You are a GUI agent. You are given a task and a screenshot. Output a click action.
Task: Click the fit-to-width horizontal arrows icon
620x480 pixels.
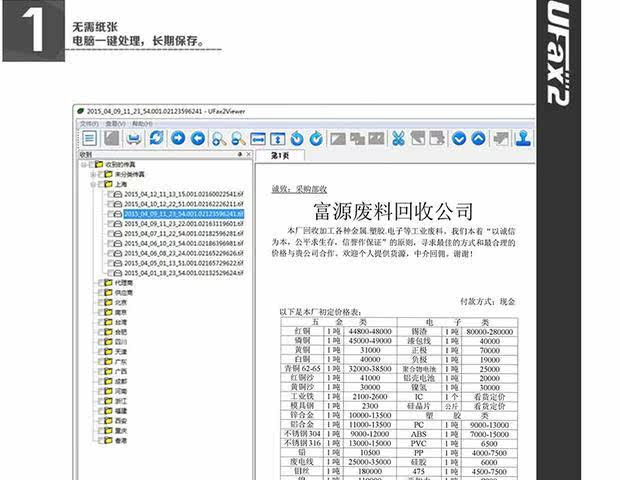[258, 139]
